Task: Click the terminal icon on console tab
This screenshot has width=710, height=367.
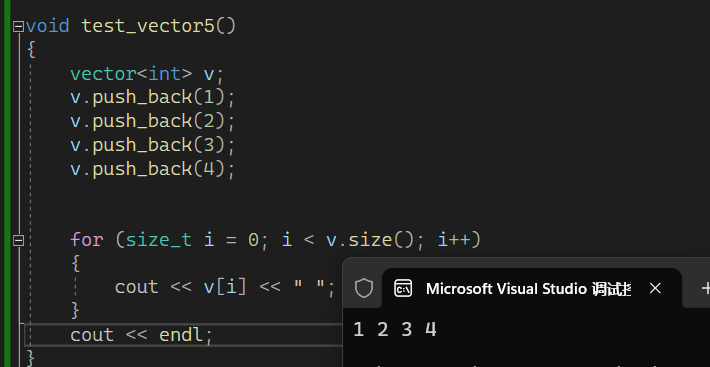Action: pos(403,288)
